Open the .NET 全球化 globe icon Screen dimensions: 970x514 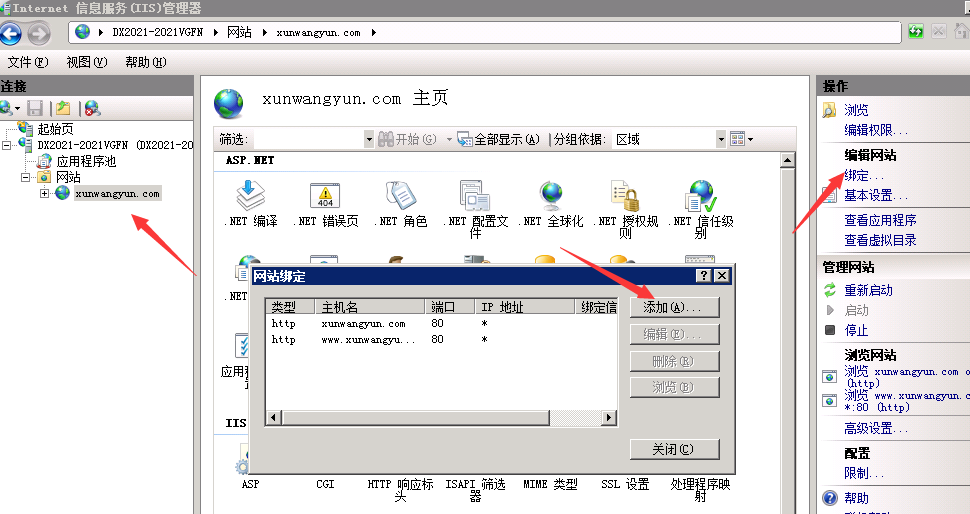click(x=550, y=195)
